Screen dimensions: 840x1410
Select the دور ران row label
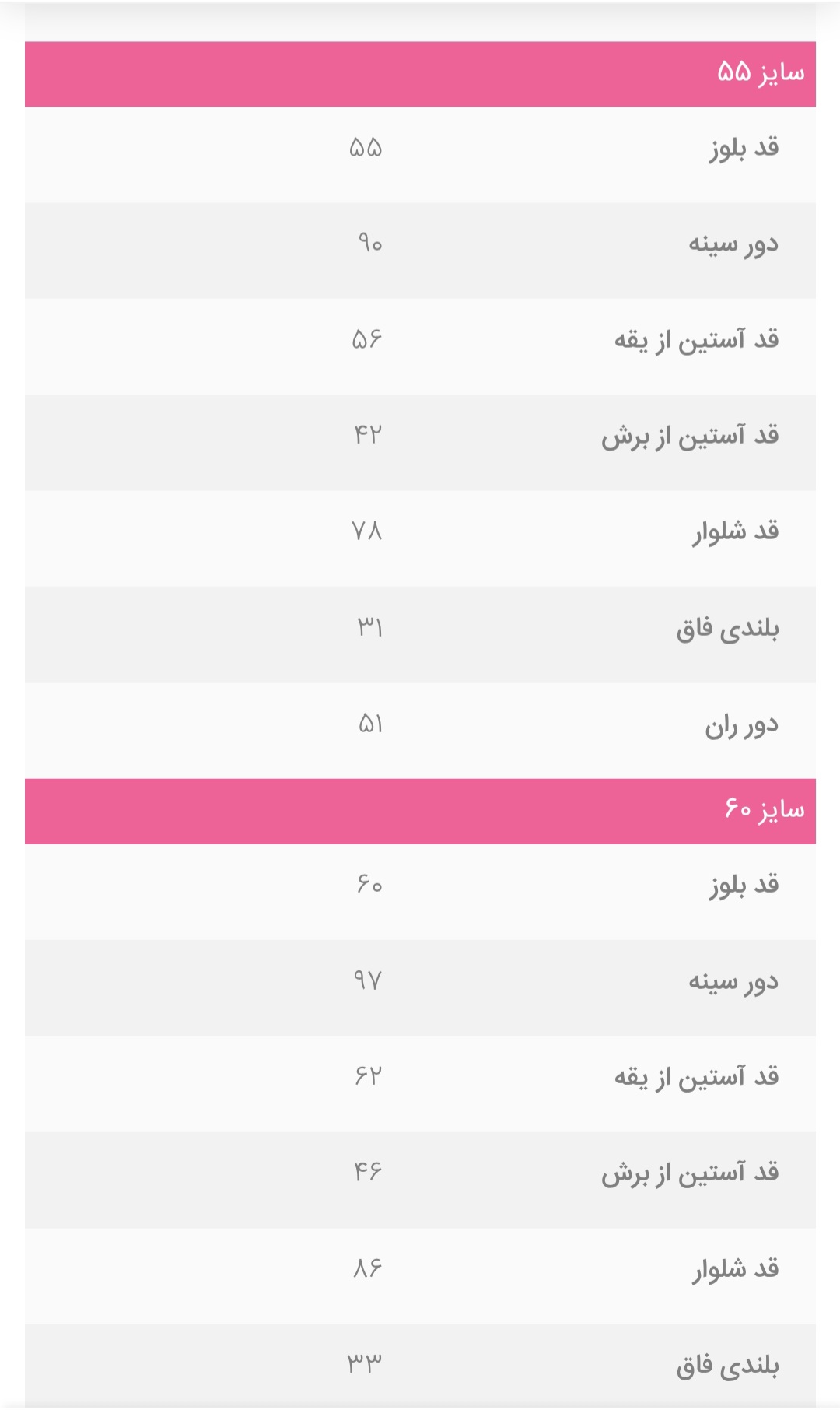(741, 725)
